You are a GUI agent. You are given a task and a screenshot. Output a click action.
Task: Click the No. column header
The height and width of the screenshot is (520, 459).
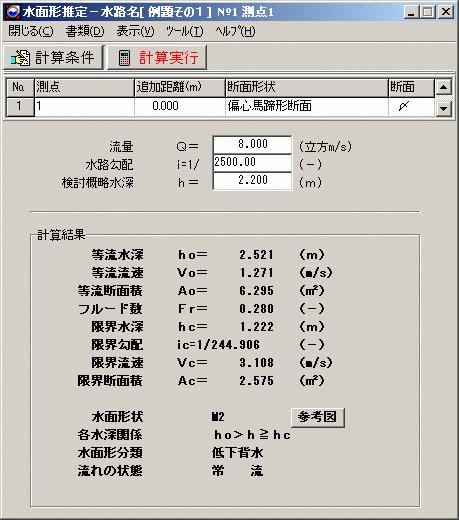point(20,88)
